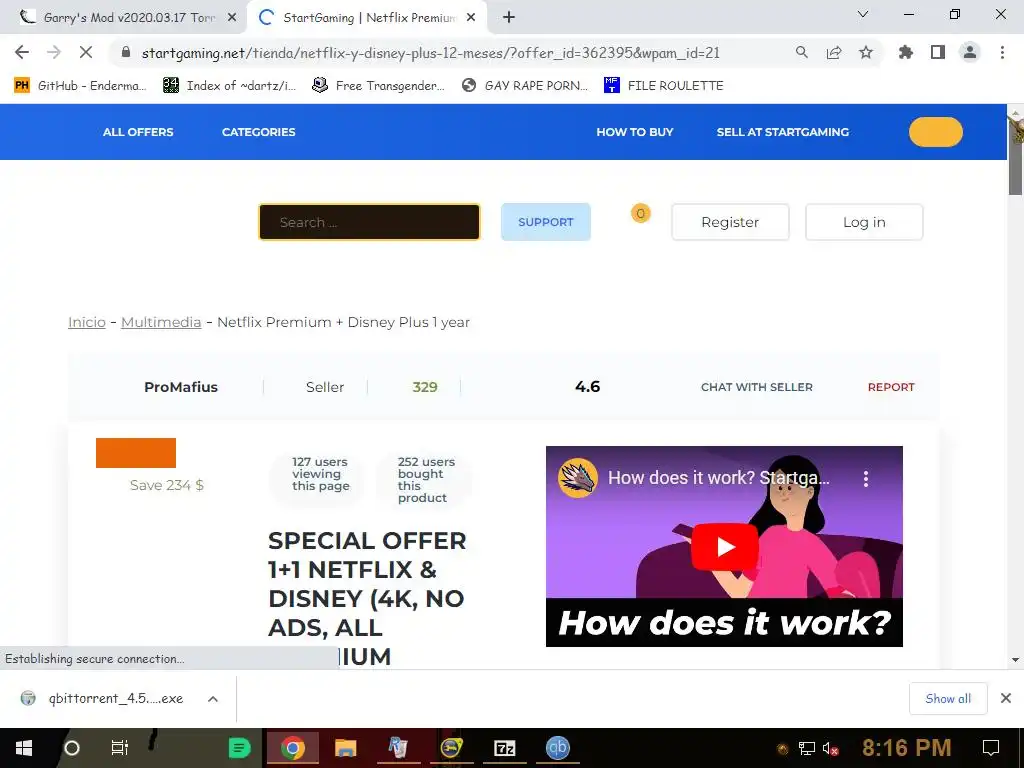The width and height of the screenshot is (1024, 768).
Task: Open FILE ROULETTE bookmark
Action: coord(664,86)
